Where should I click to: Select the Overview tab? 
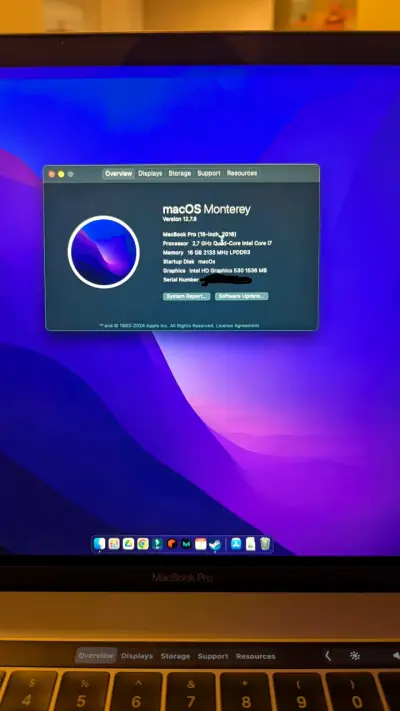[x=118, y=173]
